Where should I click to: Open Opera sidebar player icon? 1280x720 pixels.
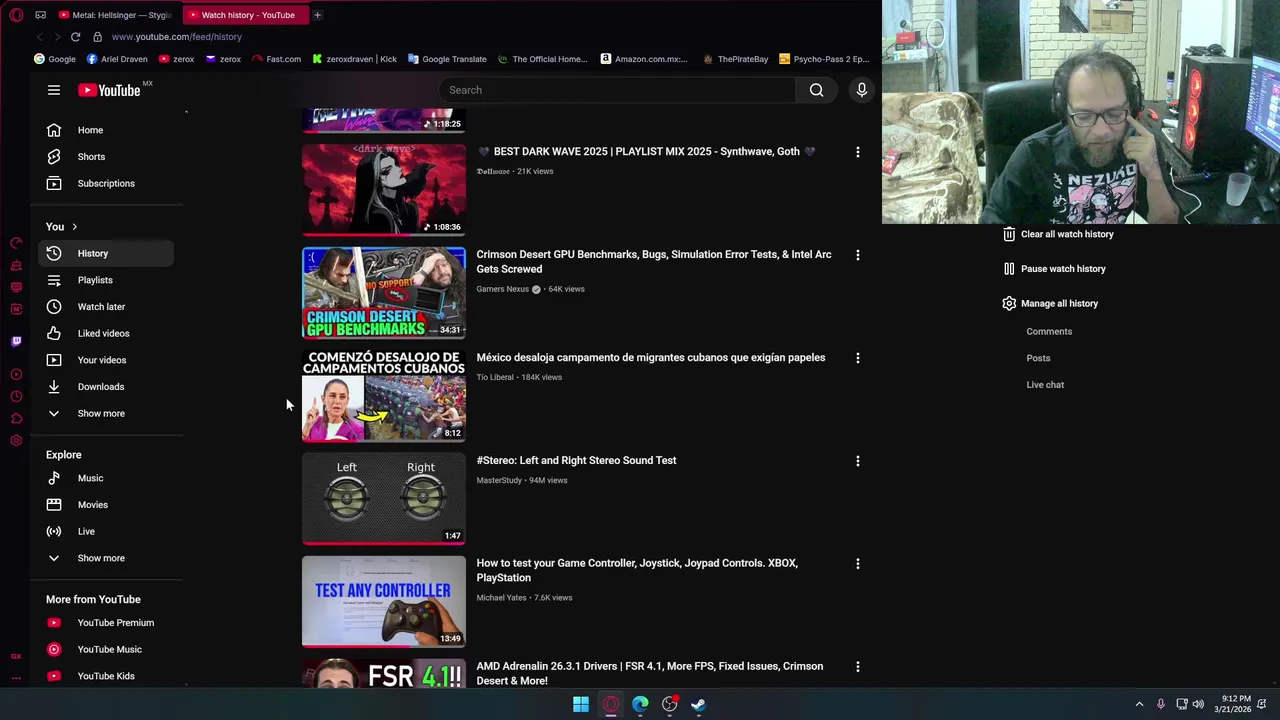pos(16,374)
